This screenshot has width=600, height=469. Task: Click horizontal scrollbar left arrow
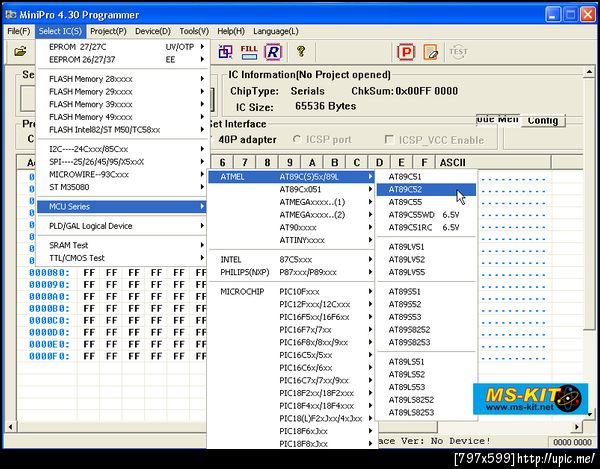[10, 426]
